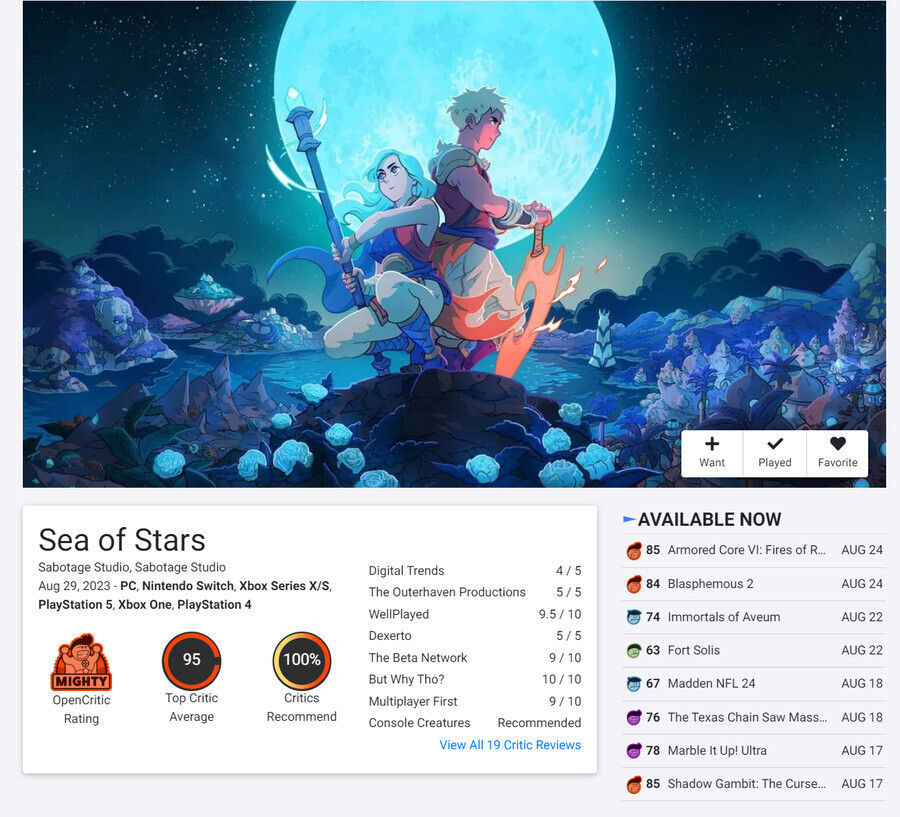The width and height of the screenshot is (900, 817).
Task: Mark game as Played checkmark
Action: pyautogui.click(x=774, y=453)
